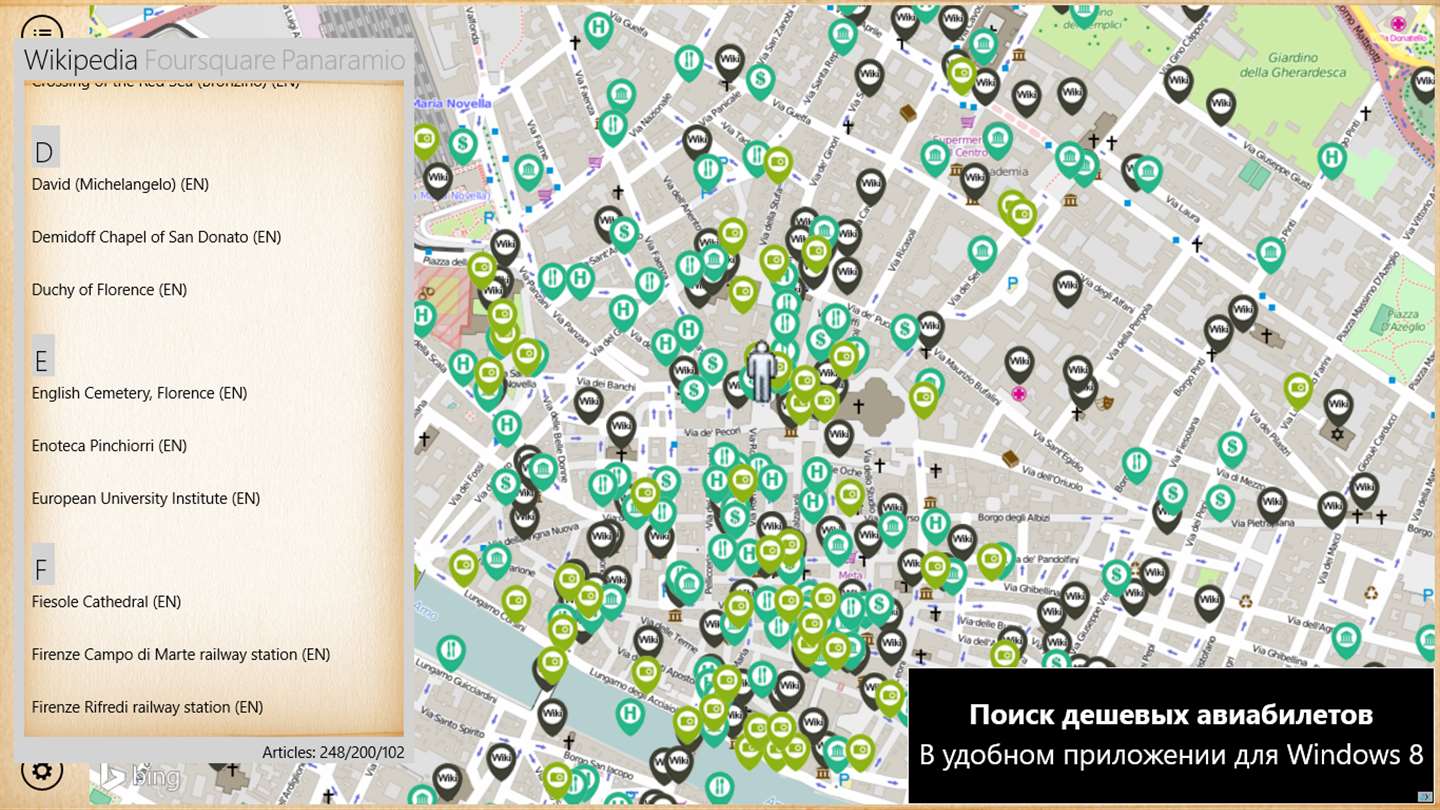The width and height of the screenshot is (1440, 810).
Task: Switch to the Foursquare tab
Action: click(x=209, y=60)
